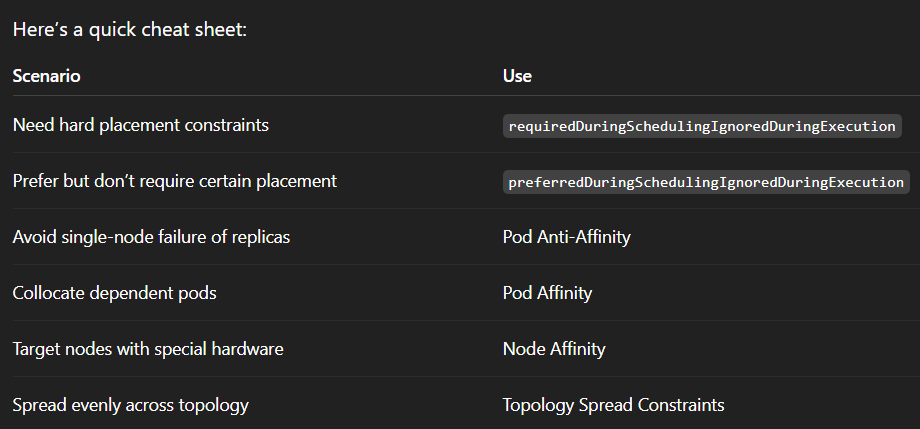
Task: Click the 'Here's a quick cheat sheet' text
Action: 129,29
